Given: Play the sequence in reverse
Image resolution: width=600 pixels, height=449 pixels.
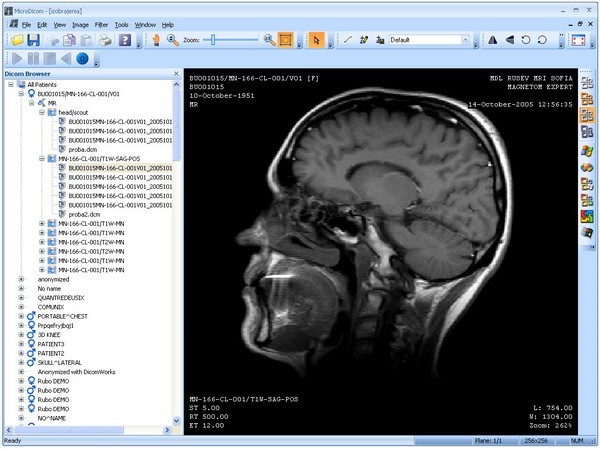Looking at the screenshot, I should point(66,59).
